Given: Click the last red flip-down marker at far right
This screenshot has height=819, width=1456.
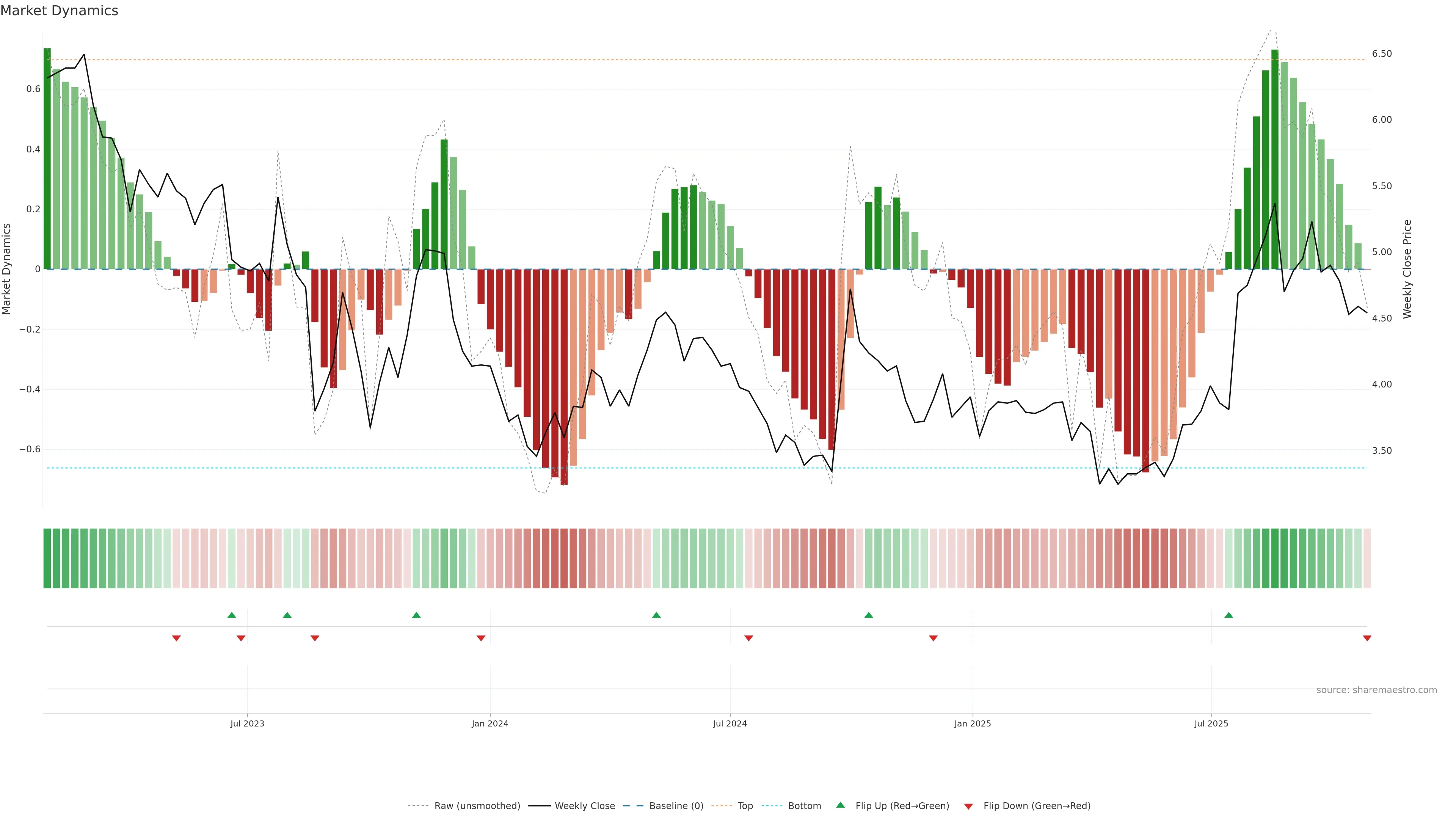Looking at the screenshot, I should 1367,638.
